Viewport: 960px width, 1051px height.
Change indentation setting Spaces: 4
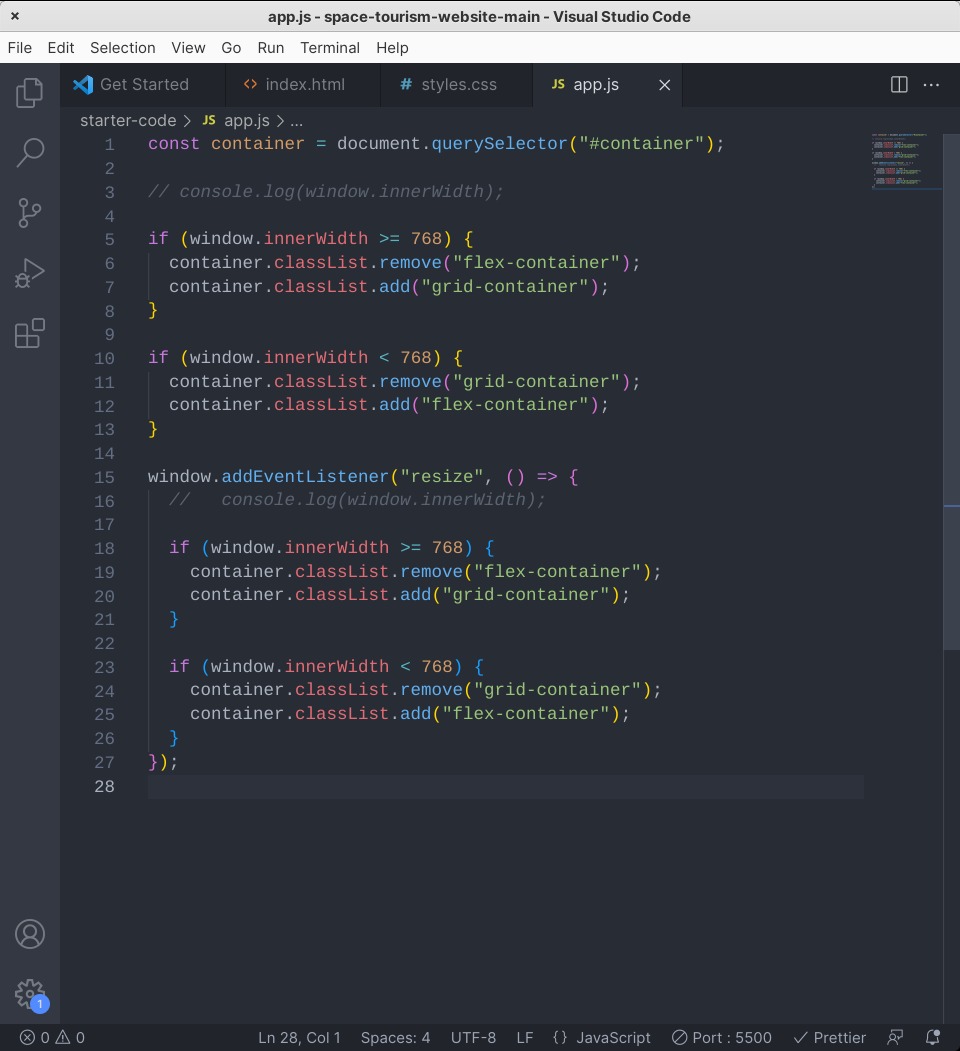pos(395,1037)
